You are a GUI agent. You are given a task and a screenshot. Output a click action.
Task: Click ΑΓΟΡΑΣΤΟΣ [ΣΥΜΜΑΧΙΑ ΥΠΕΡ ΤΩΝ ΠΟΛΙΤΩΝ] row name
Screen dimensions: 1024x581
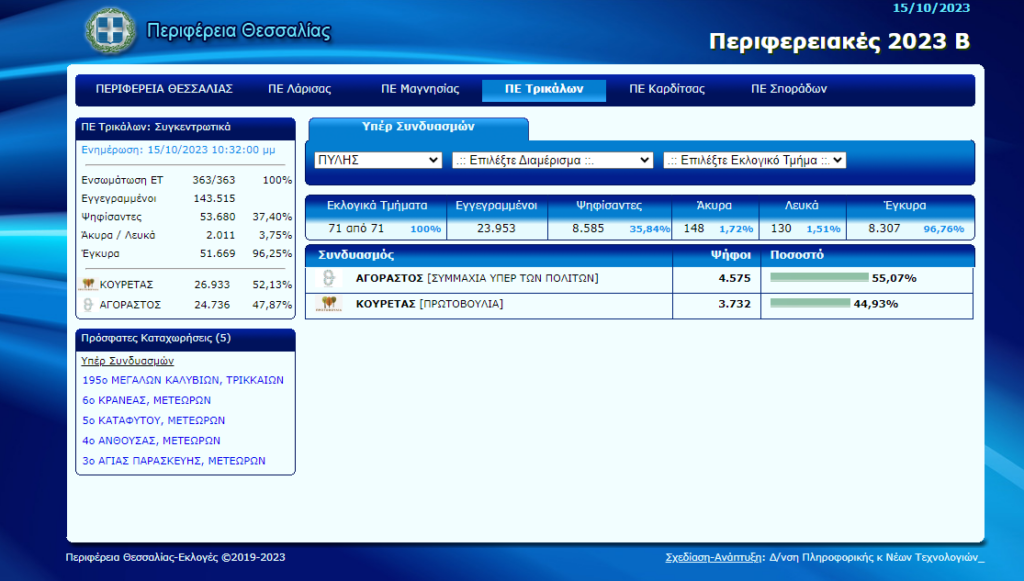477,278
